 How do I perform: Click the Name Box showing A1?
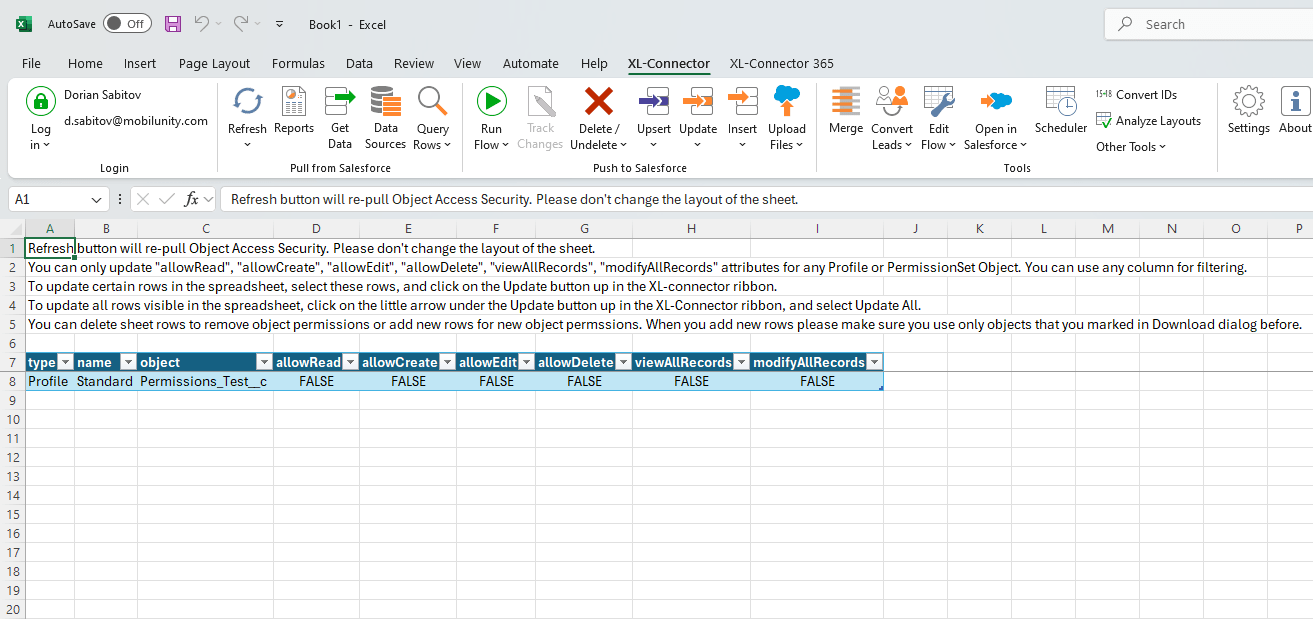(x=48, y=200)
